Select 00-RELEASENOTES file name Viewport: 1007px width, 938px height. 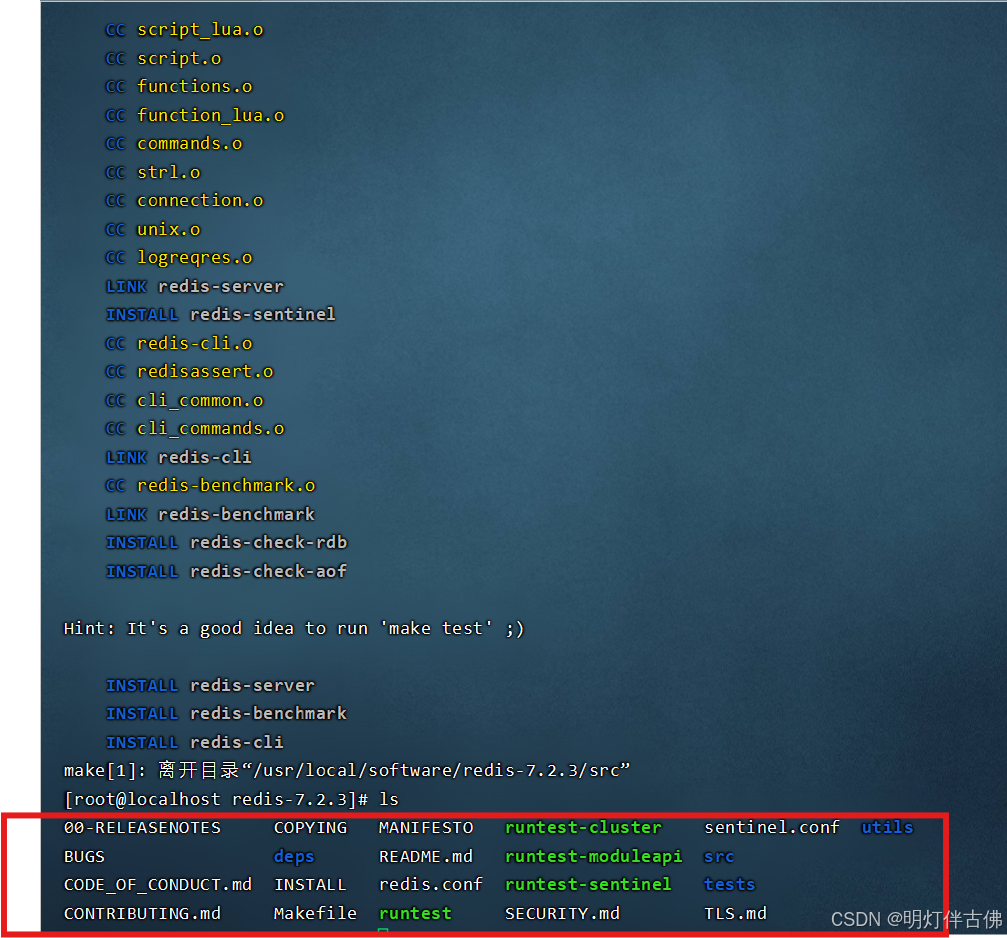point(142,828)
